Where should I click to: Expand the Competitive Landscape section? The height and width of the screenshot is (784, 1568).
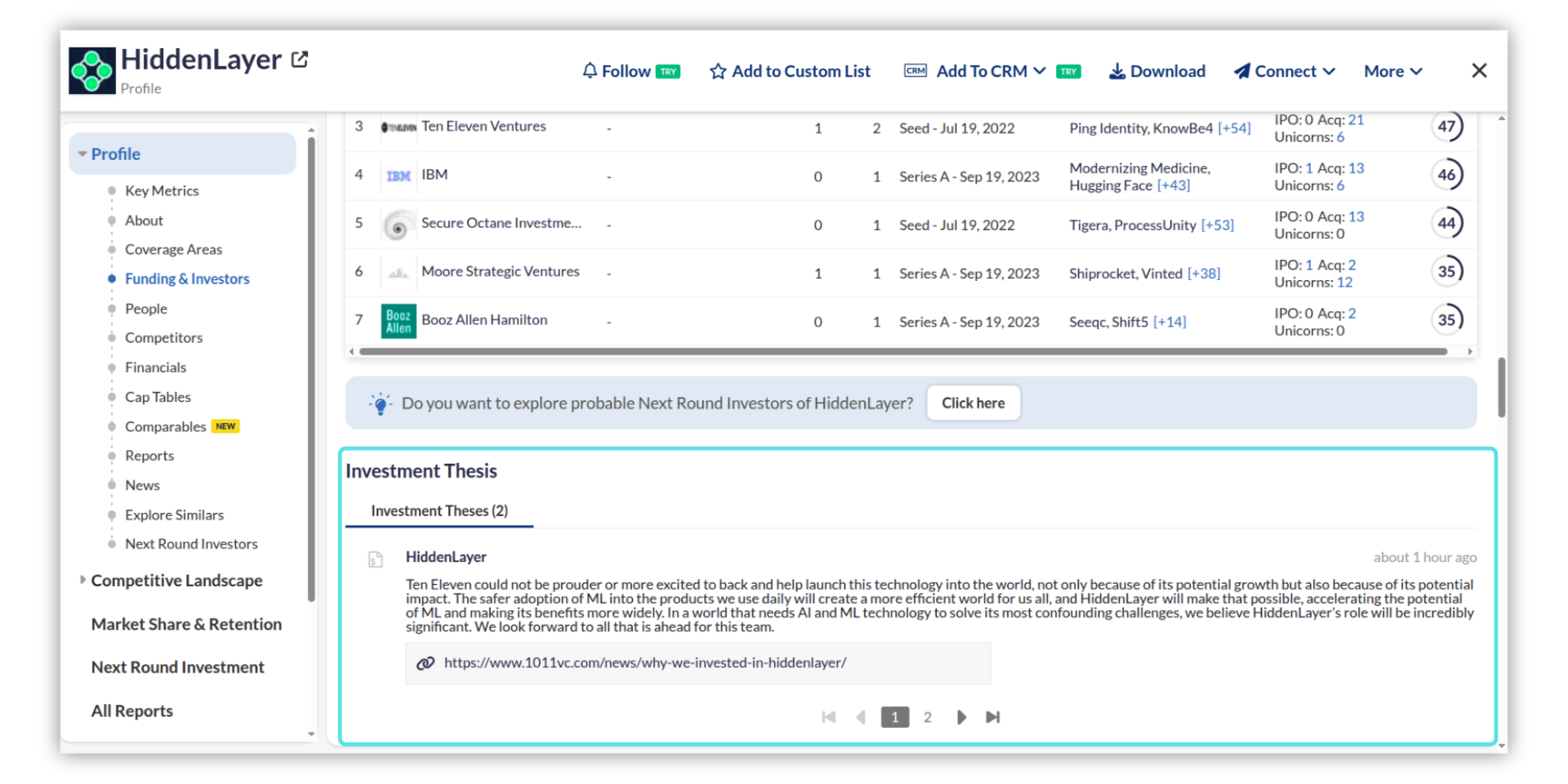click(82, 580)
